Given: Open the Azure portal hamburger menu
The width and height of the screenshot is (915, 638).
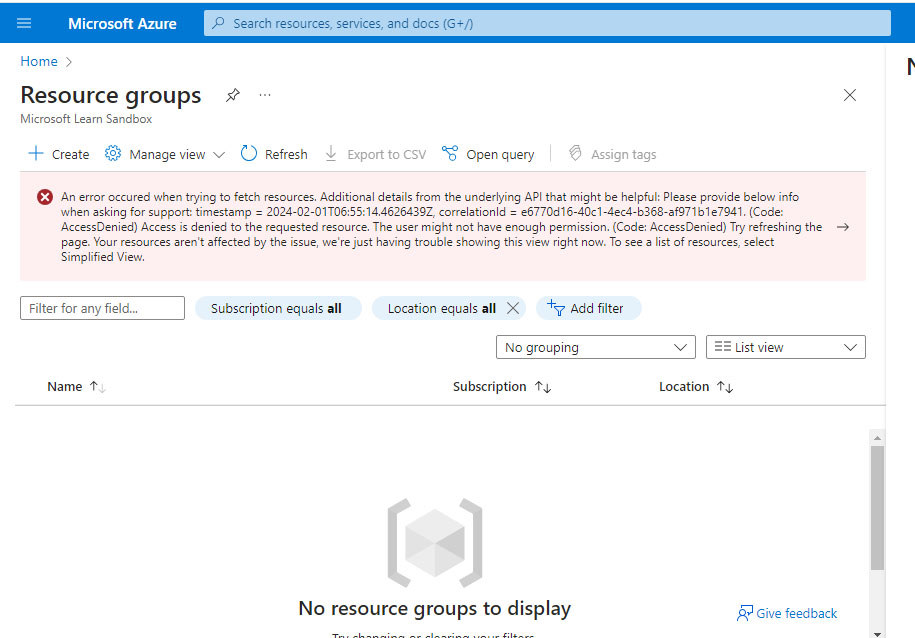Looking at the screenshot, I should click(x=24, y=23).
